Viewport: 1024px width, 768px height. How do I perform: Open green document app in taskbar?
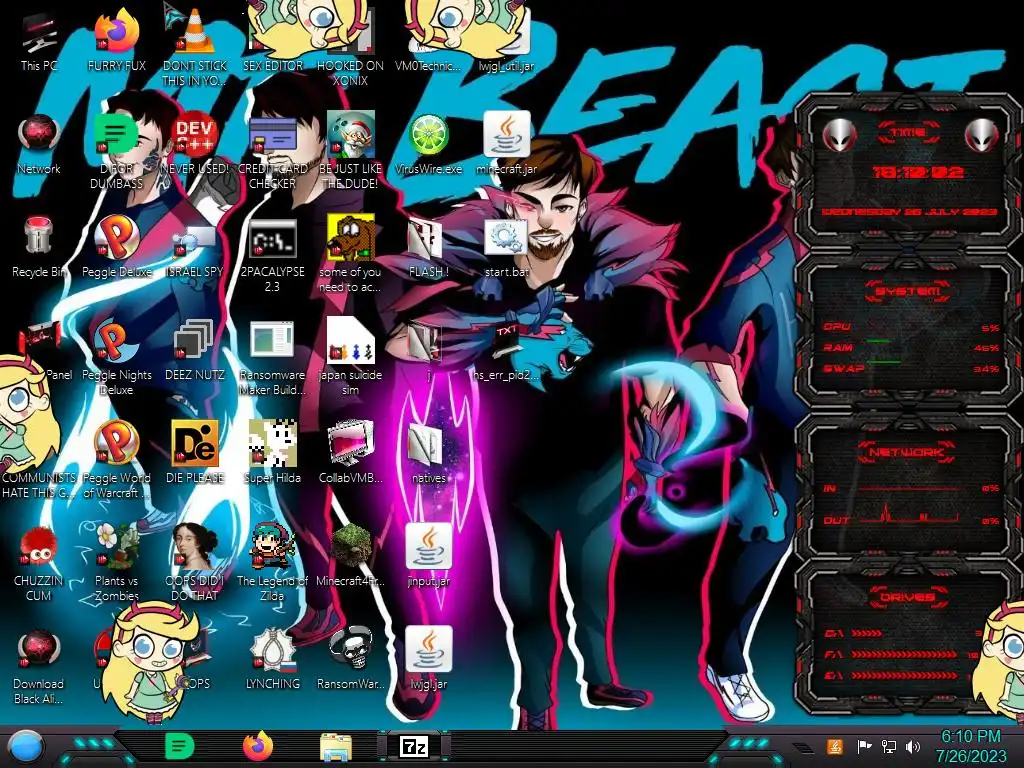coord(180,746)
